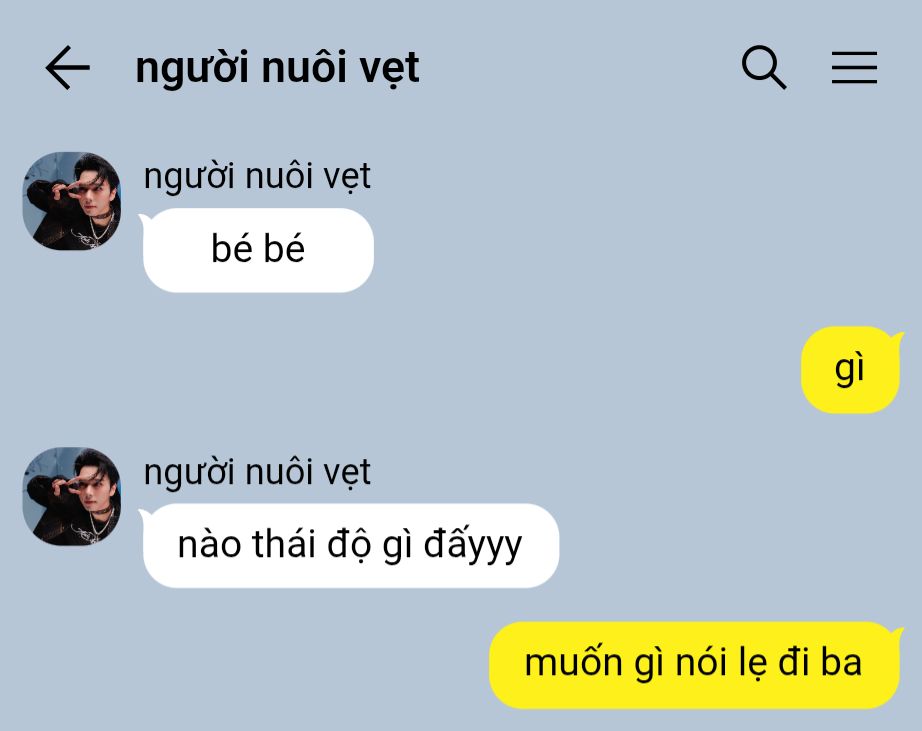Select the yellow 'gì' message bubble

(x=851, y=369)
